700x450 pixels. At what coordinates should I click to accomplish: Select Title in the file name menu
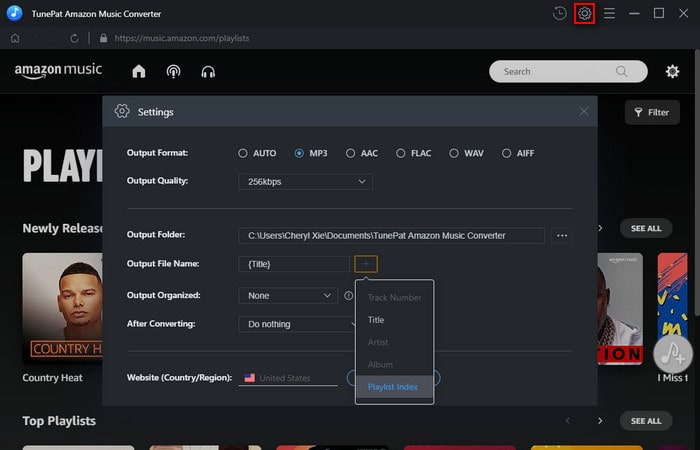click(x=376, y=320)
